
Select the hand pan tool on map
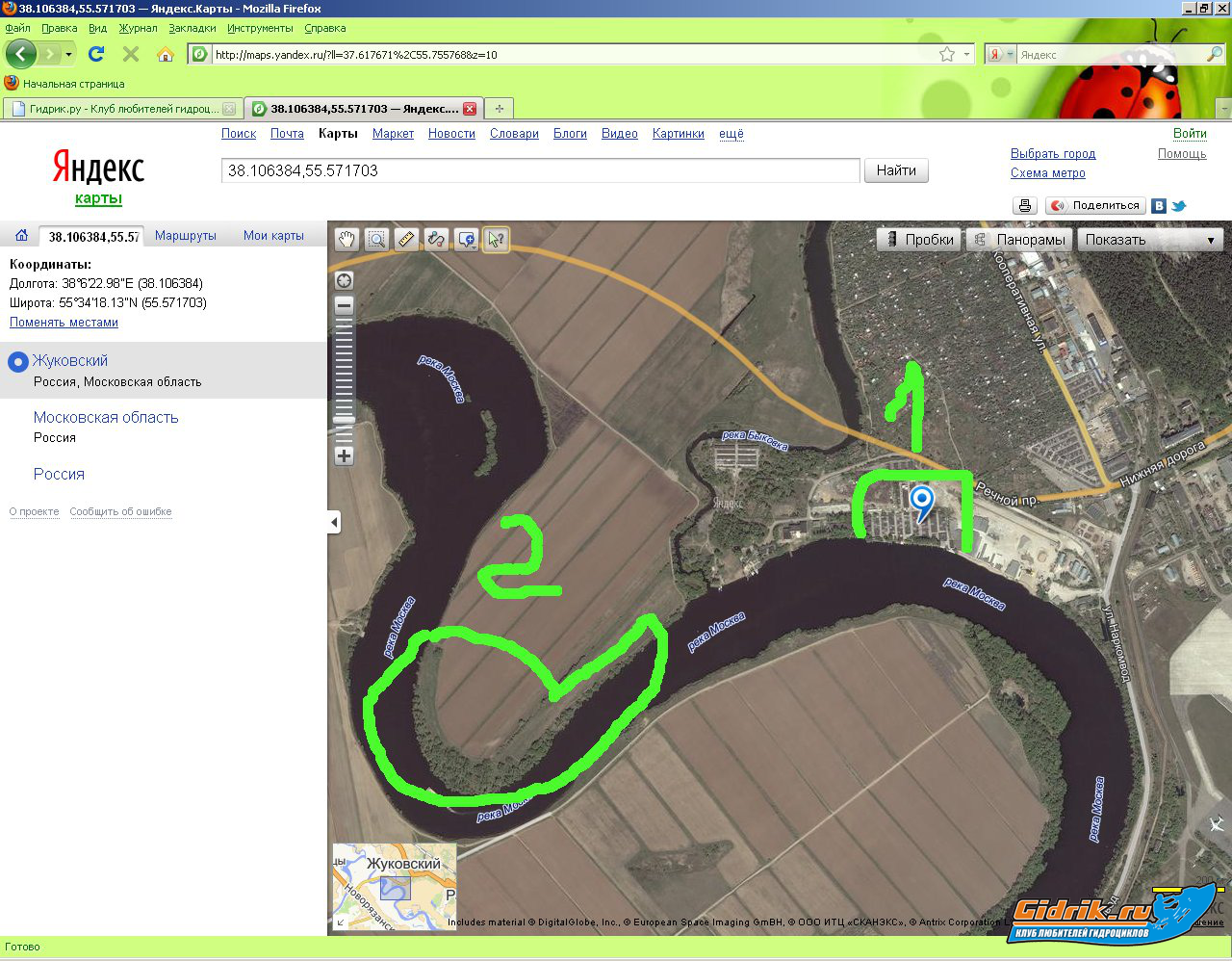point(346,240)
